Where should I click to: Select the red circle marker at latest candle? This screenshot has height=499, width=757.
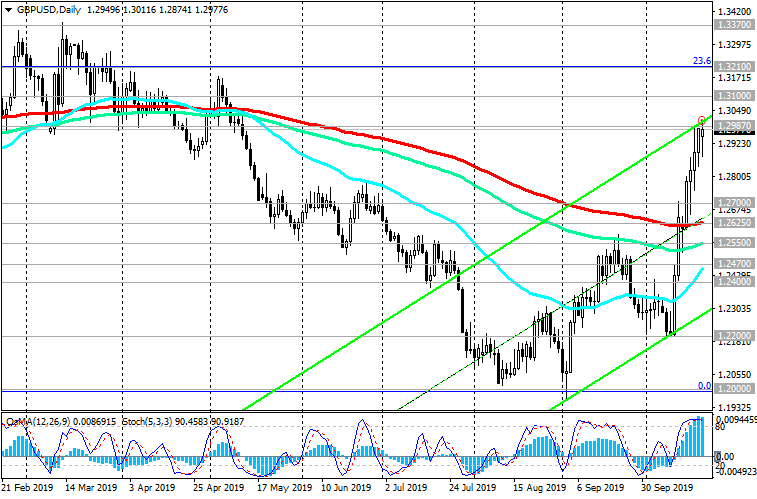[x=702, y=120]
